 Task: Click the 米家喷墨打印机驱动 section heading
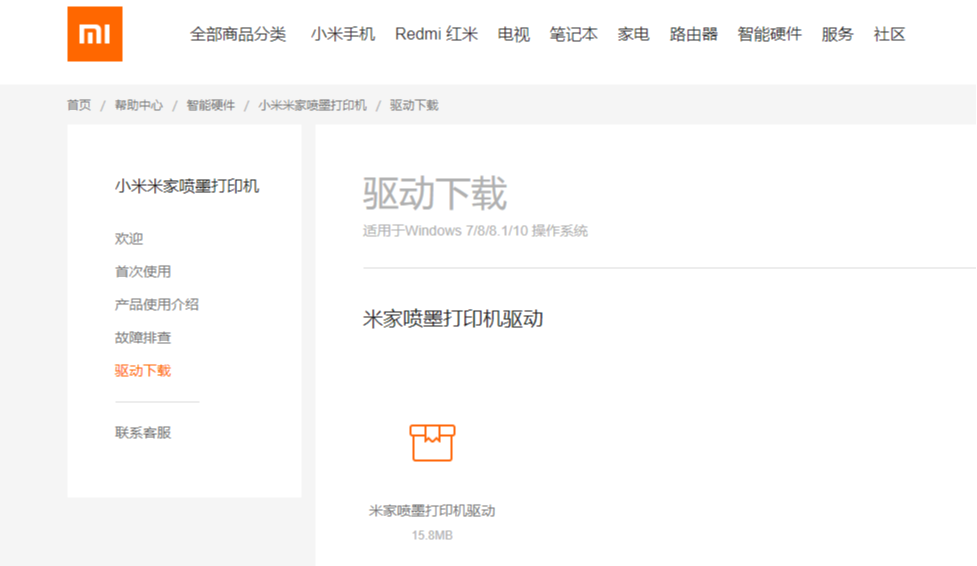(x=453, y=319)
